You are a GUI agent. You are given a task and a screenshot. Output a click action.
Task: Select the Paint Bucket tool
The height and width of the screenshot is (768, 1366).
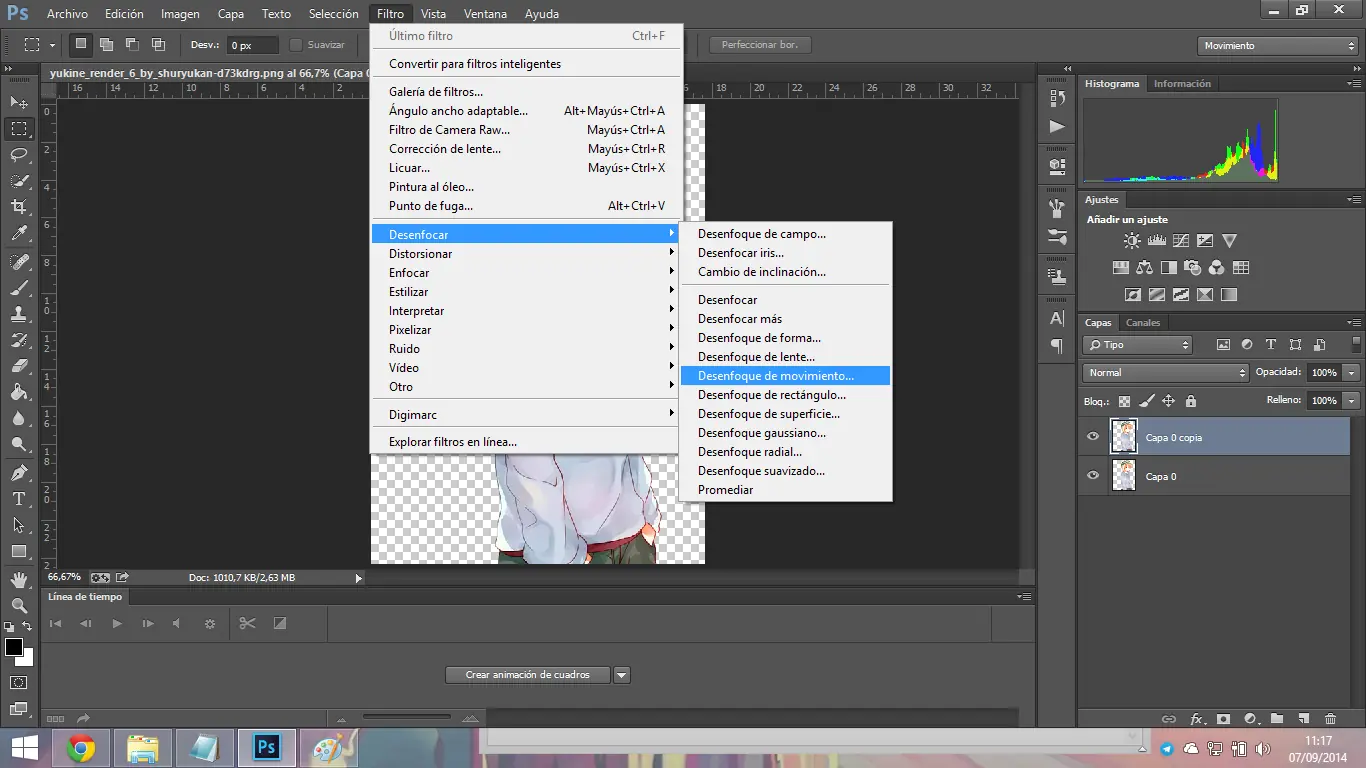tap(19, 392)
